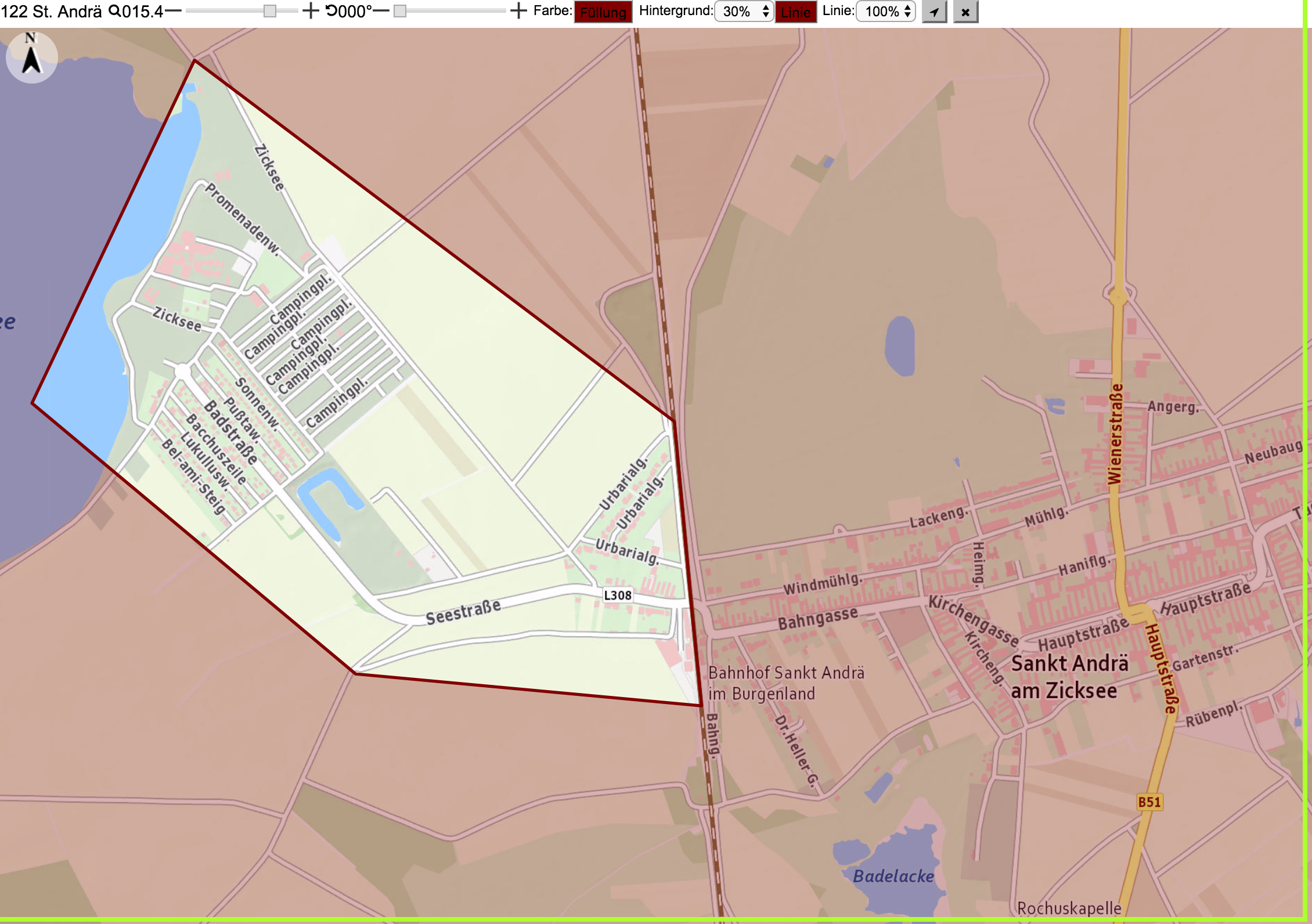Click the rotation slider handle
Screen dimensions: 1312x924
pyautogui.click(x=400, y=11)
